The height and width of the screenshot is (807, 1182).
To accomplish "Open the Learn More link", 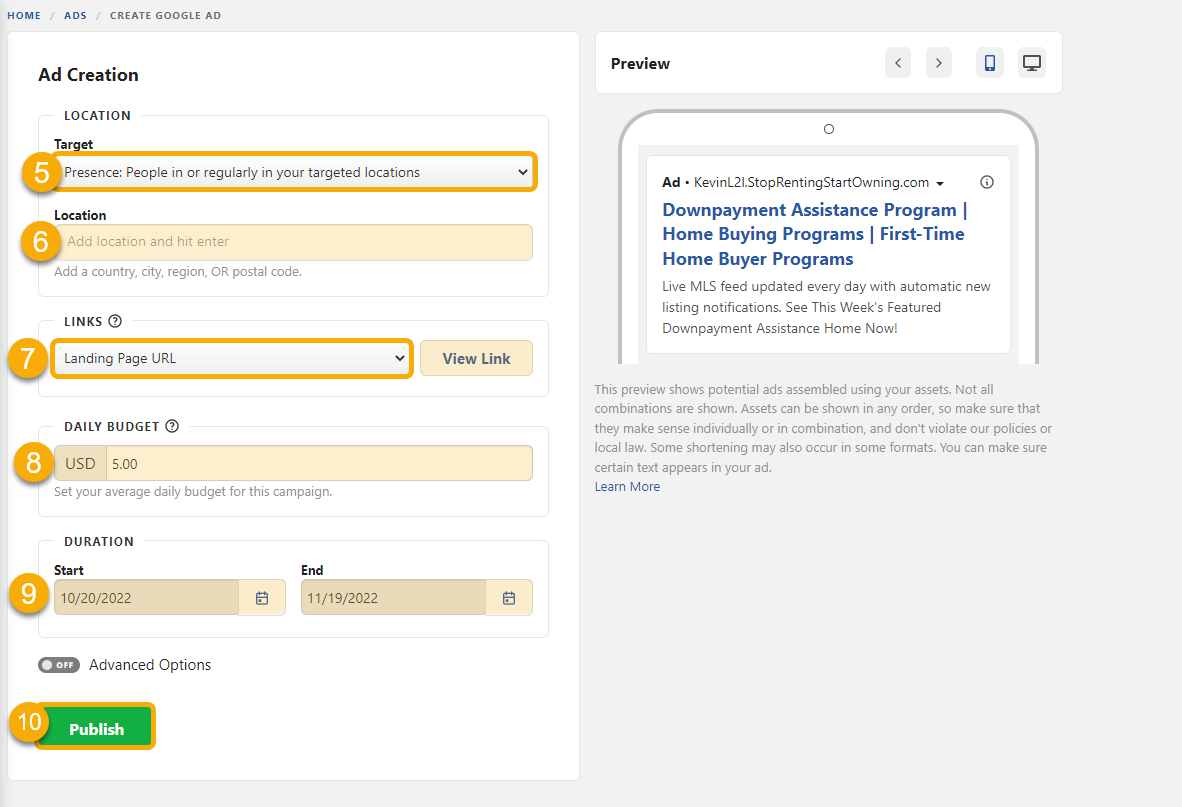I will click(627, 487).
